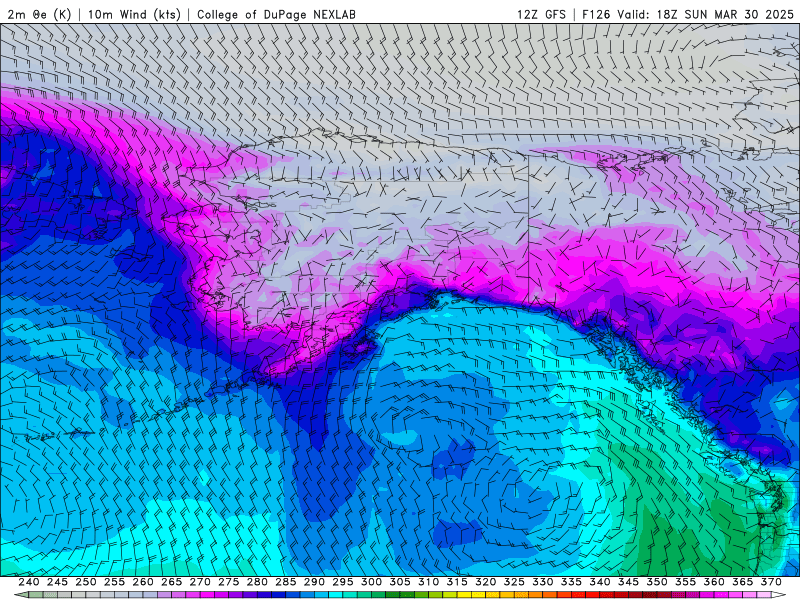The image size is (800, 600).
Task: Pick the 270 label on the color bar
Action: (x=200, y=582)
